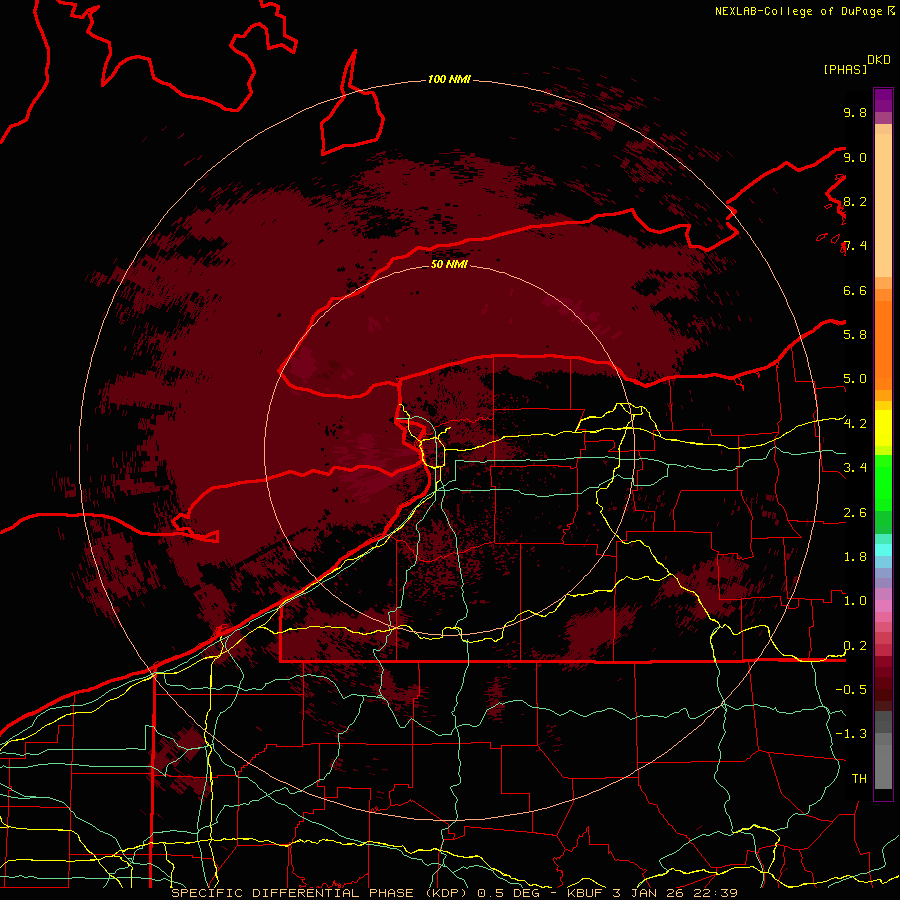The width and height of the screenshot is (900, 900).
Task: Click the 0.2 value on the color scale
Action: pos(855,645)
